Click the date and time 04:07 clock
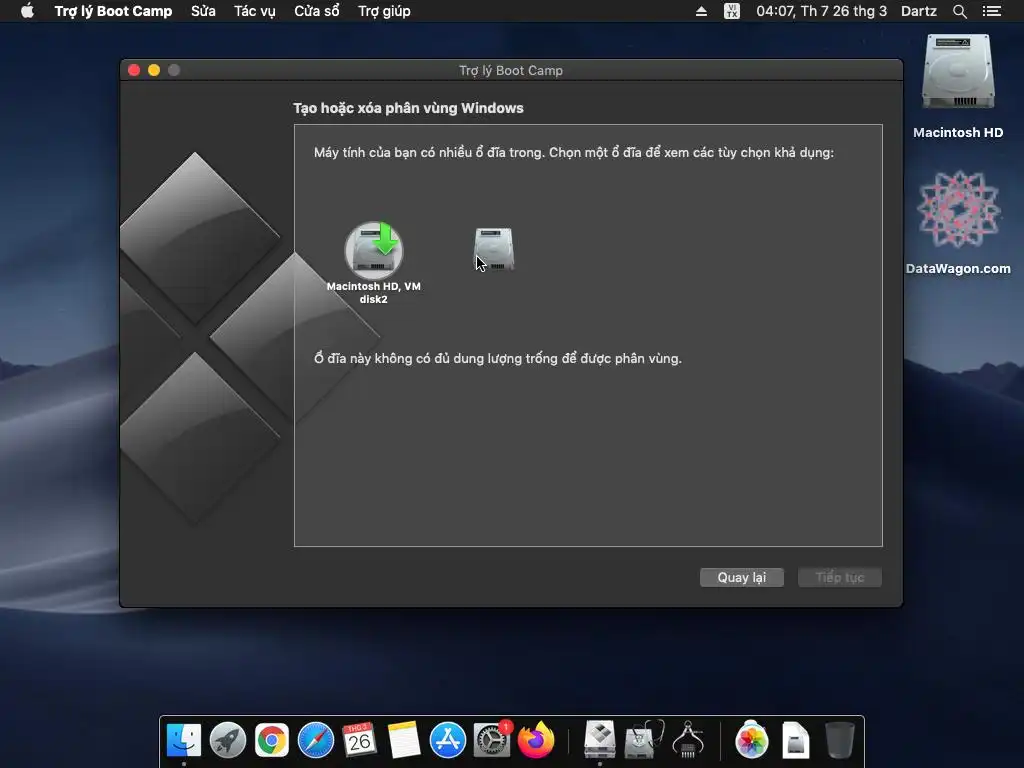Screen dimensions: 1024x768 822,11
